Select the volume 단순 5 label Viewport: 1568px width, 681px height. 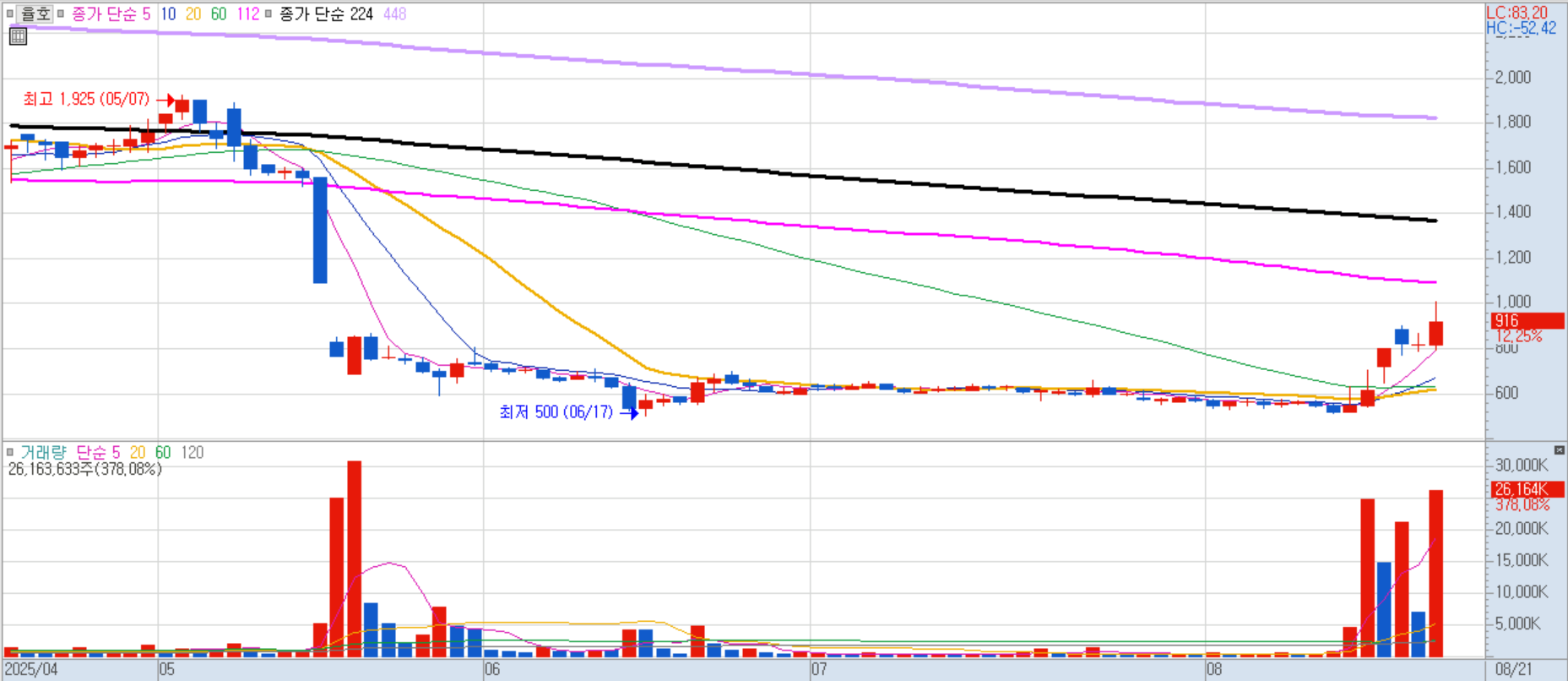[x=98, y=452]
